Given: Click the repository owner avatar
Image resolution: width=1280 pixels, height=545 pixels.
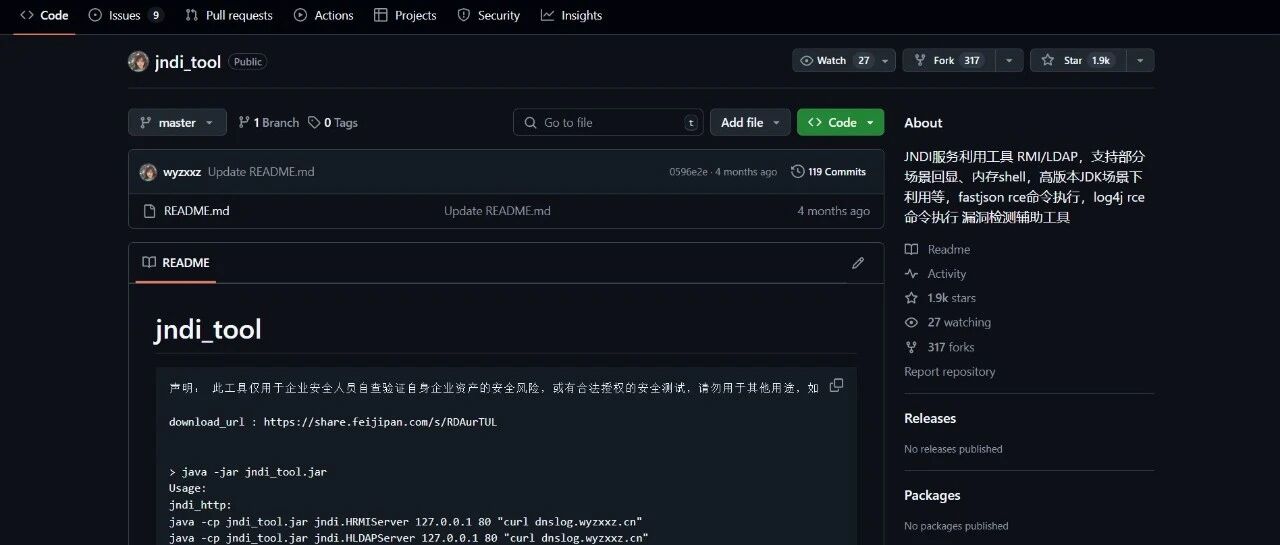Looking at the screenshot, I should point(138,61).
